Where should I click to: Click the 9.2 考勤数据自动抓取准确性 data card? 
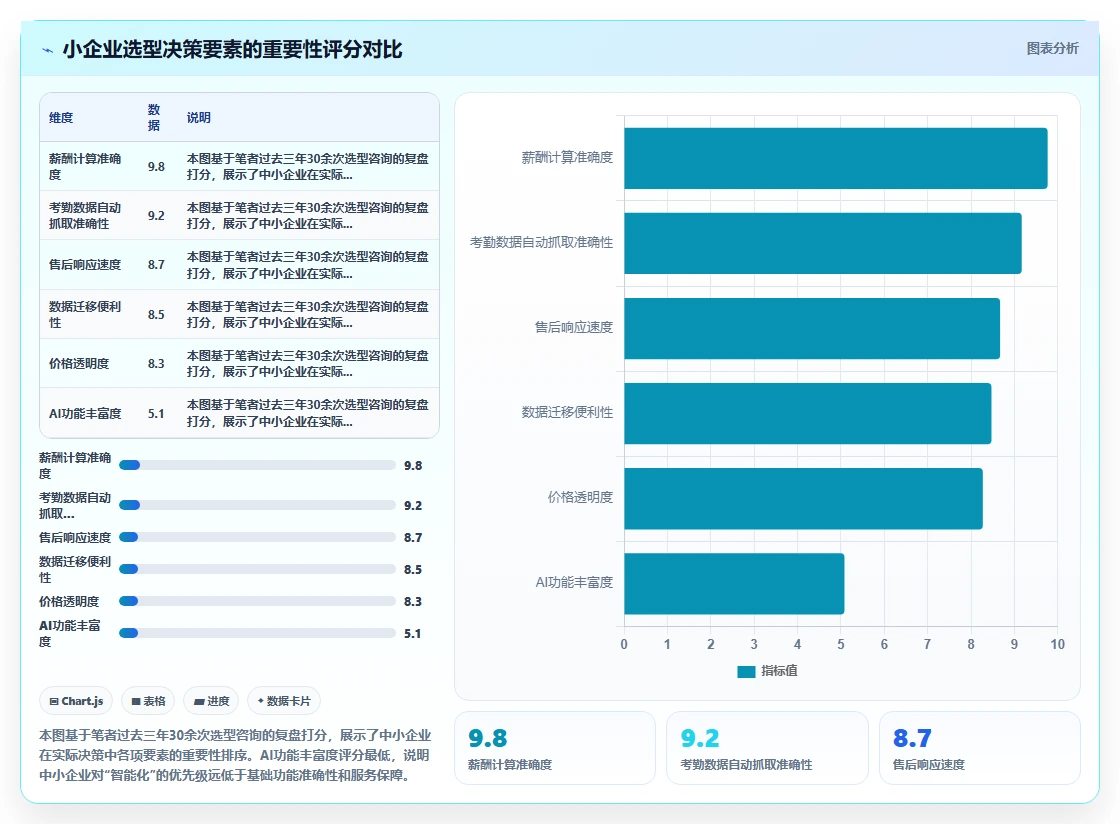tap(767, 748)
